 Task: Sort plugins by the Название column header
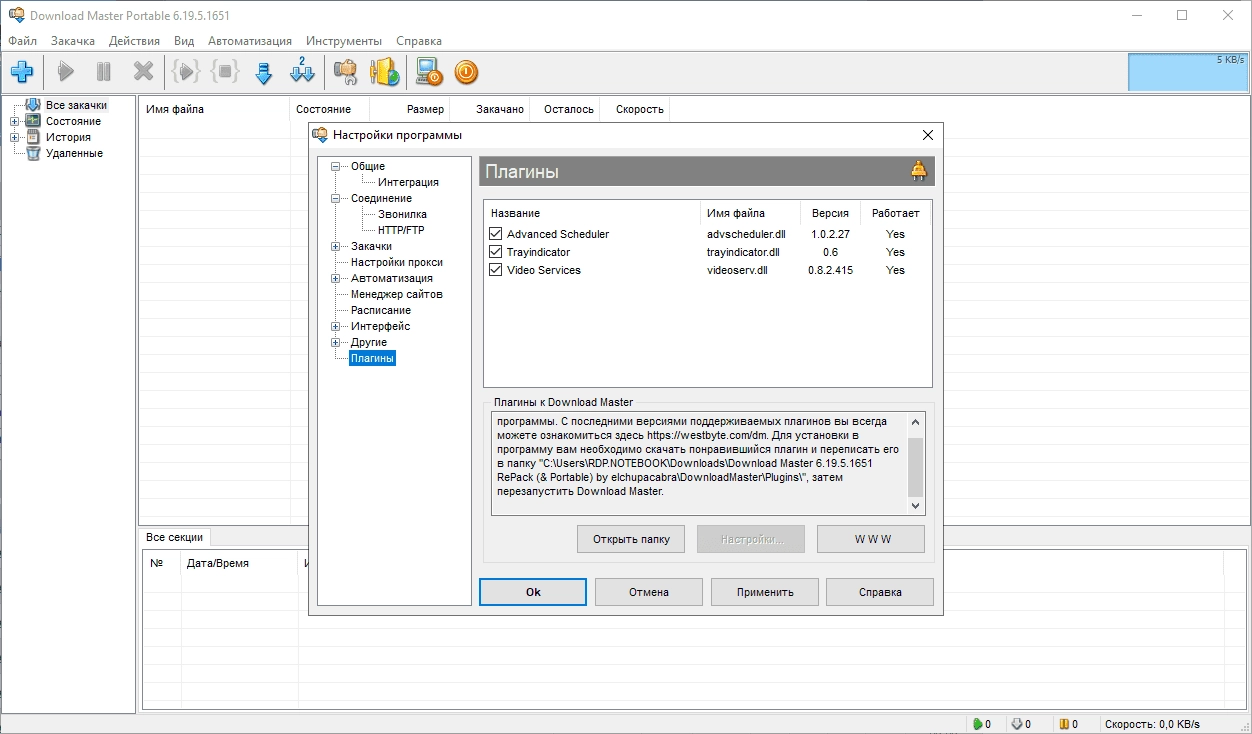592,213
